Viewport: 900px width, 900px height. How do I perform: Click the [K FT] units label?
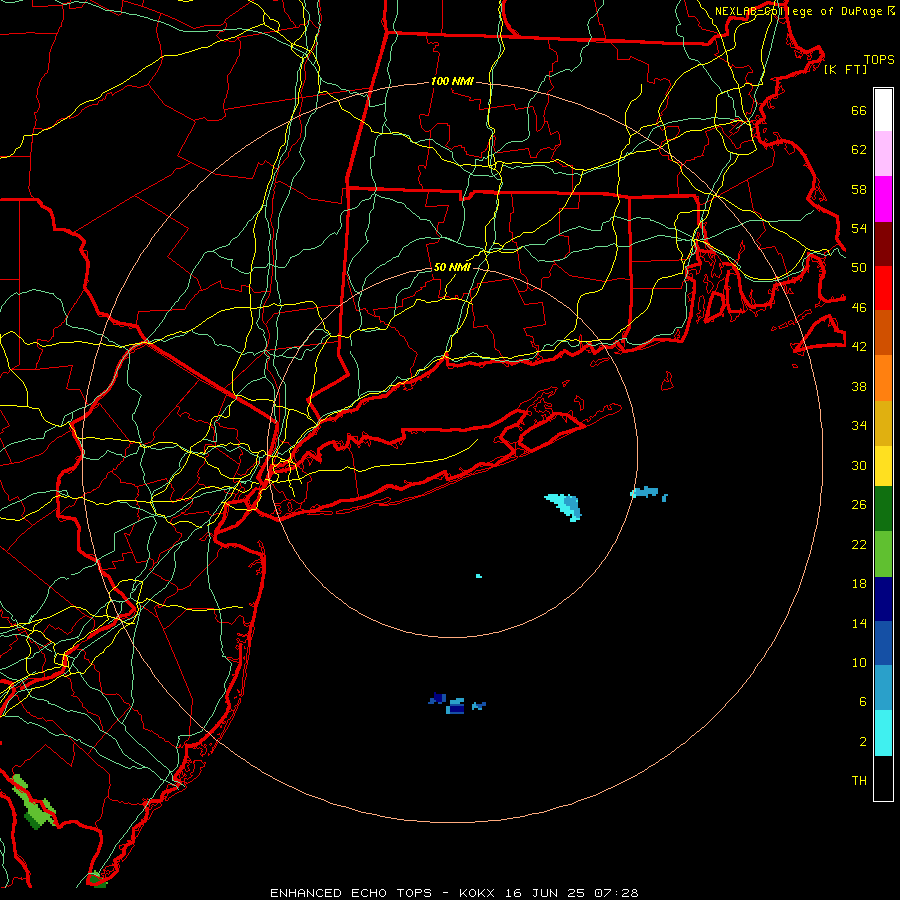(845, 69)
